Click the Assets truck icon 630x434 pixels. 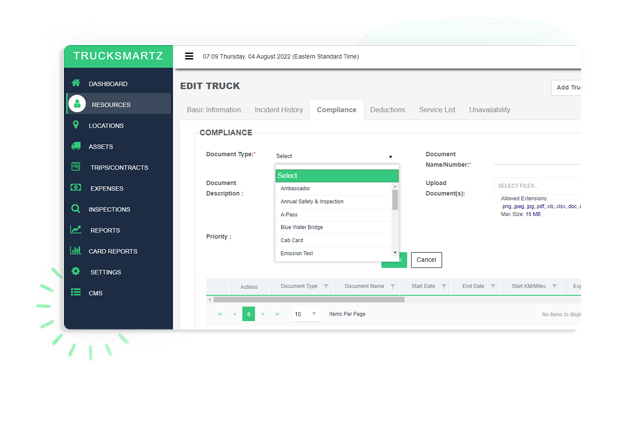click(x=76, y=145)
